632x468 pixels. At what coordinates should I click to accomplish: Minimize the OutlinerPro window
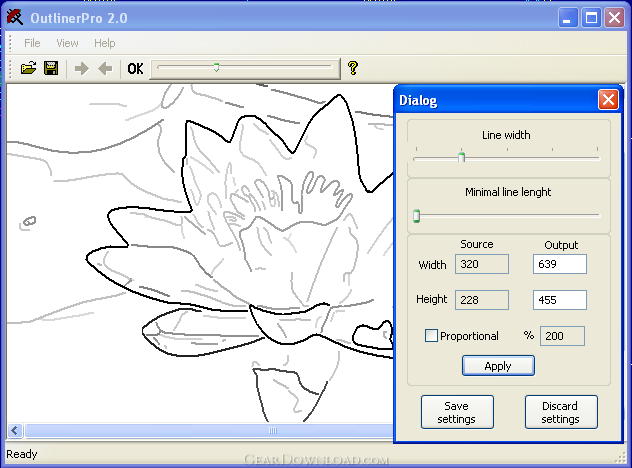(x=568, y=18)
